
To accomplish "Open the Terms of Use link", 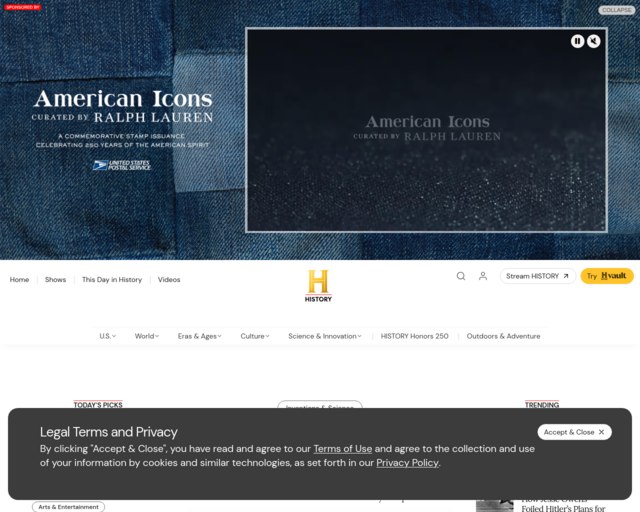I will coord(342,449).
